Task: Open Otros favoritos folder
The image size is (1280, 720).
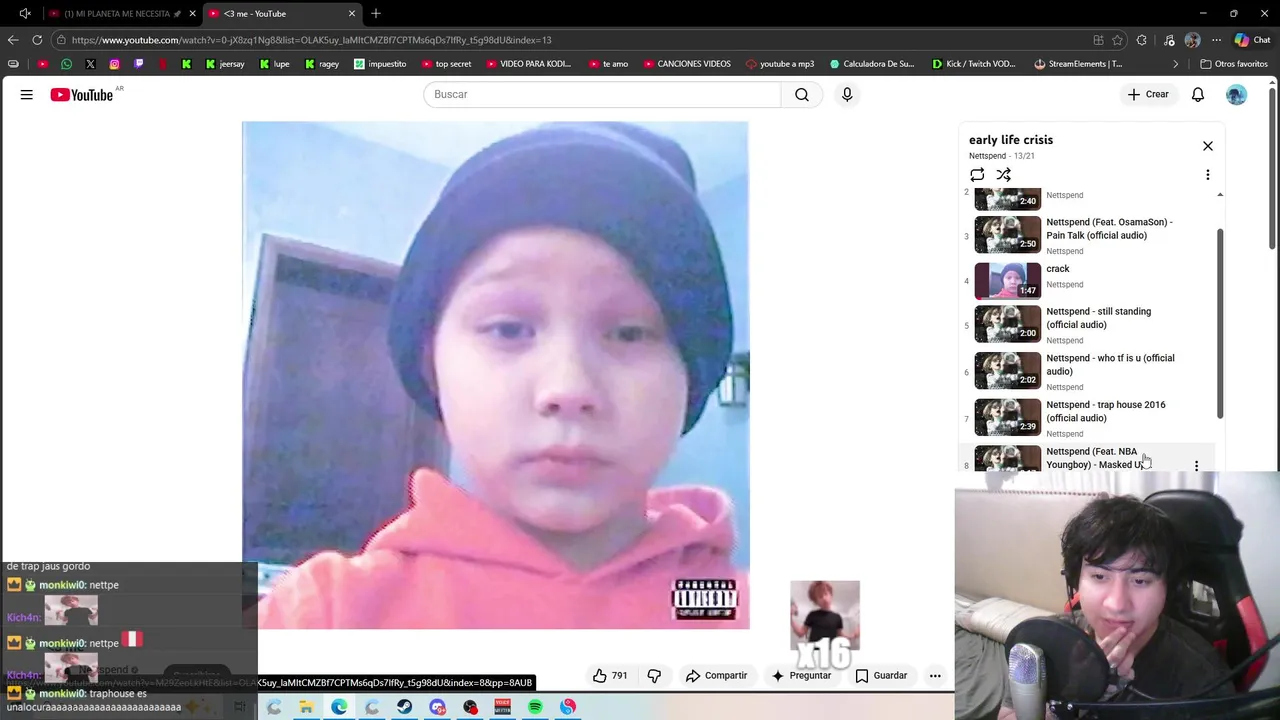Action: (x=1233, y=64)
